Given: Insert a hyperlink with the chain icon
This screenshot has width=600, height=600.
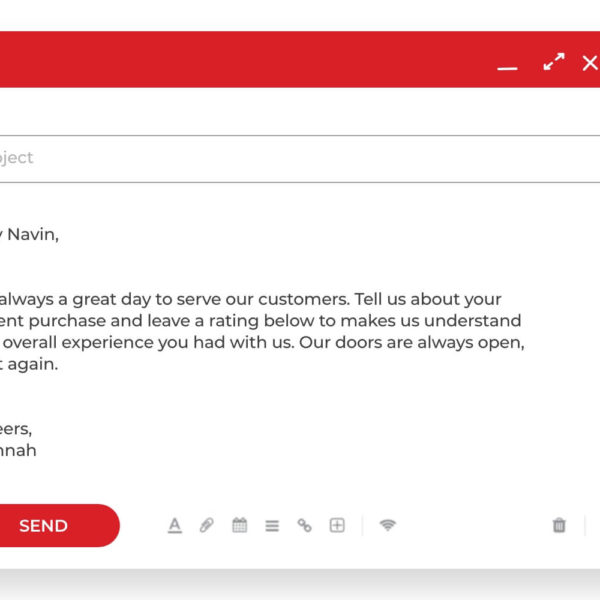Looking at the screenshot, I should pos(305,525).
